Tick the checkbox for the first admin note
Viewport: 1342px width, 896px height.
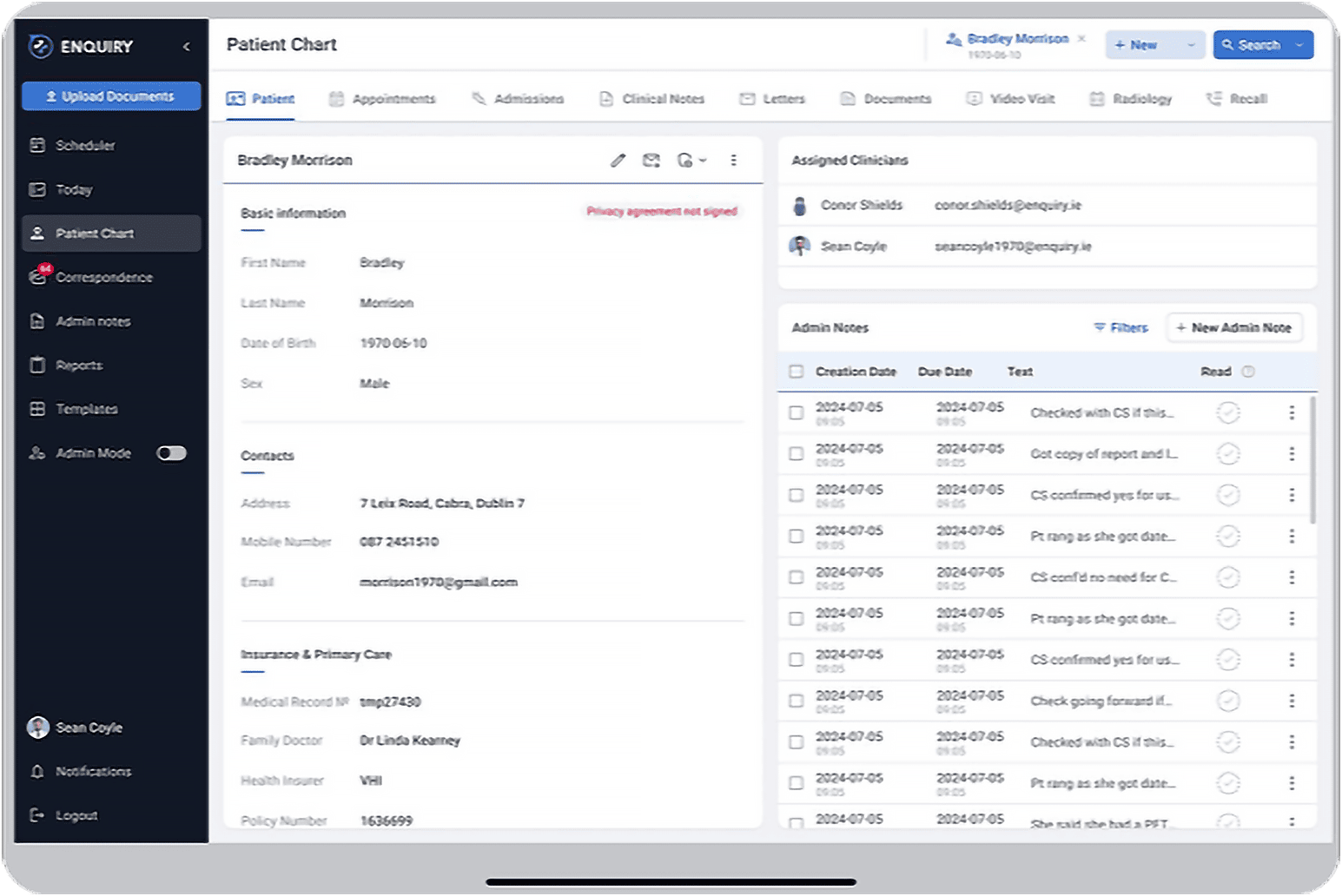click(x=797, y=413)
